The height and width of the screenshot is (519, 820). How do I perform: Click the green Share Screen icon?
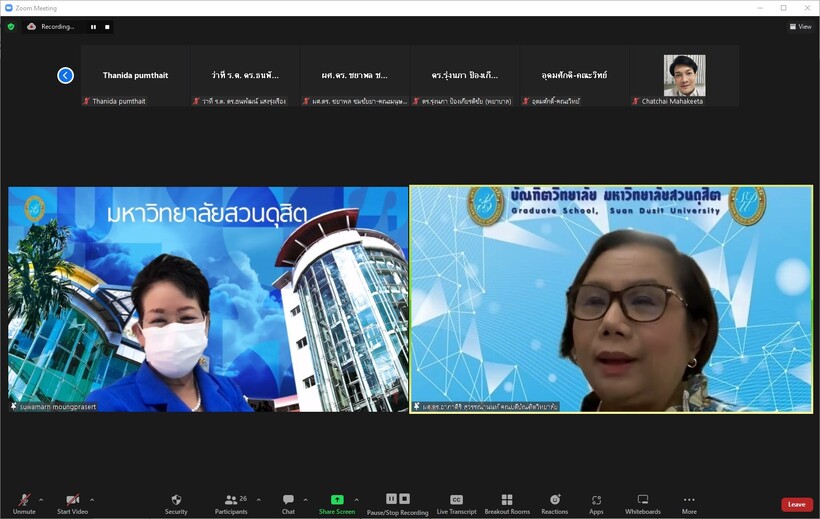click(x=337, y=500)
